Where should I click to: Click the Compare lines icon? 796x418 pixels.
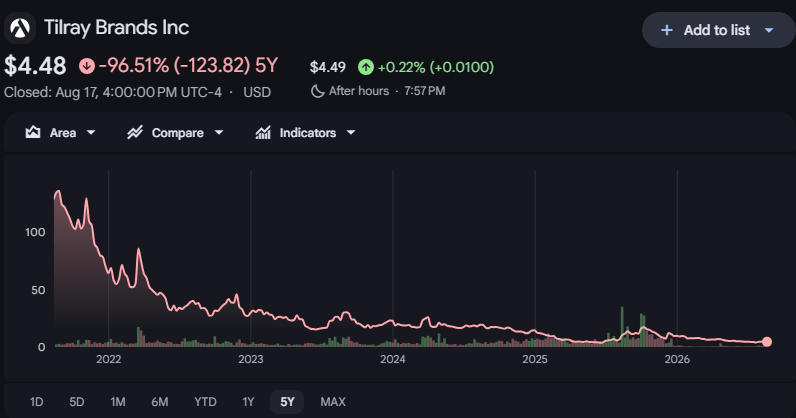tap(135, 133)
